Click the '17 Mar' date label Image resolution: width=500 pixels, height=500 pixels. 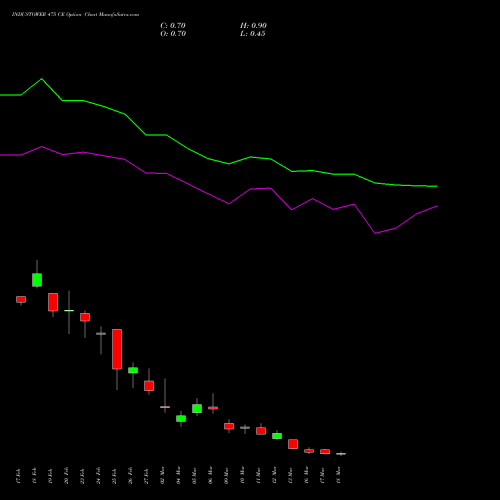[322, 475]
